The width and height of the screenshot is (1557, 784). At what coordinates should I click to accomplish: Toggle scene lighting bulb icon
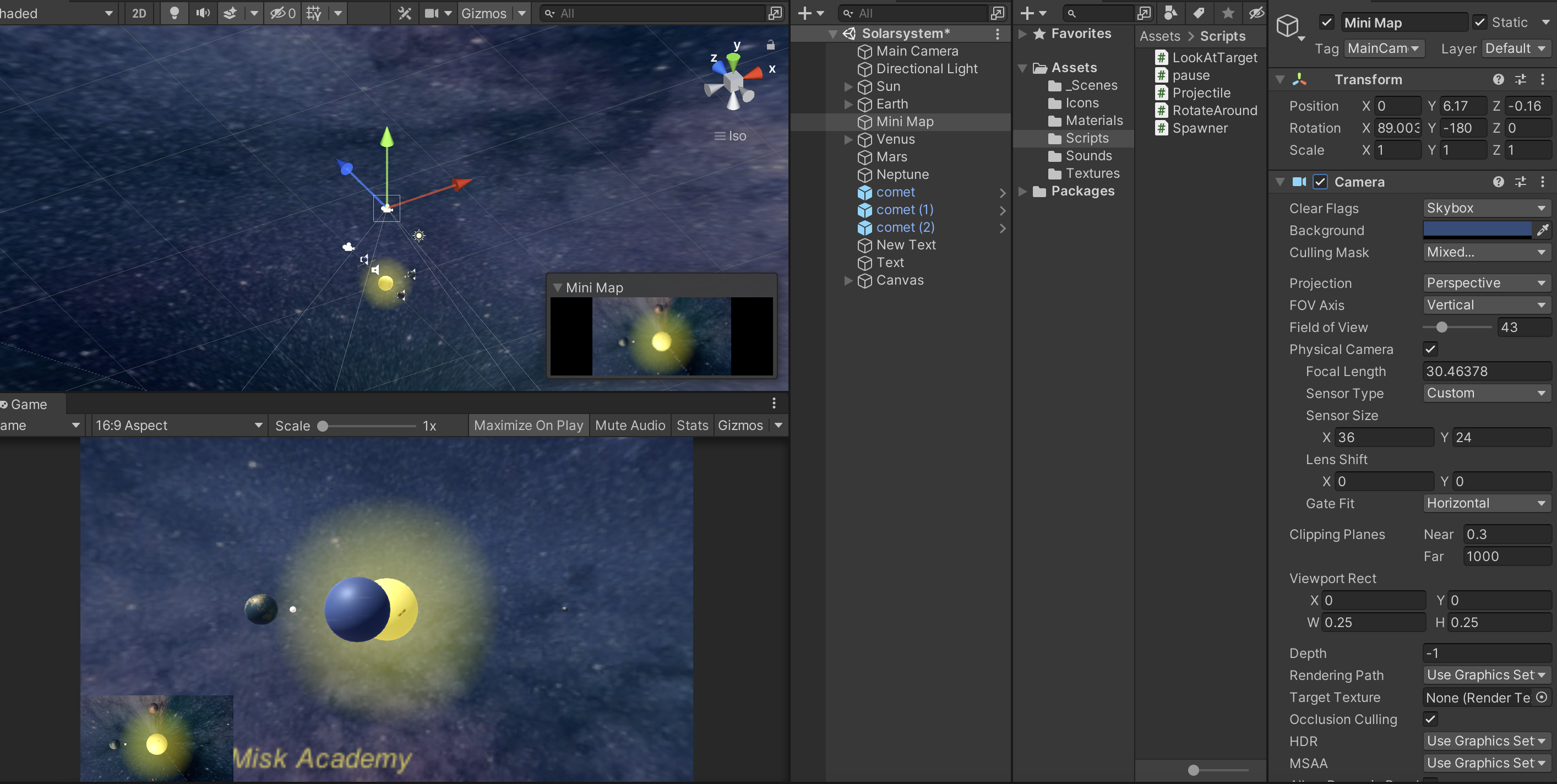[174, 13]
